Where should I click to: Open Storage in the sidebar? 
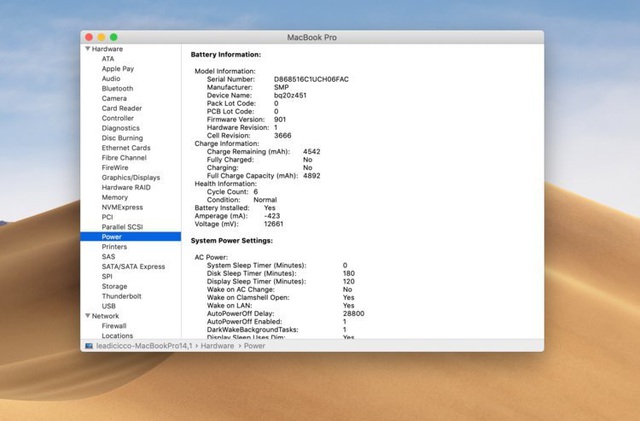point(114,286)
